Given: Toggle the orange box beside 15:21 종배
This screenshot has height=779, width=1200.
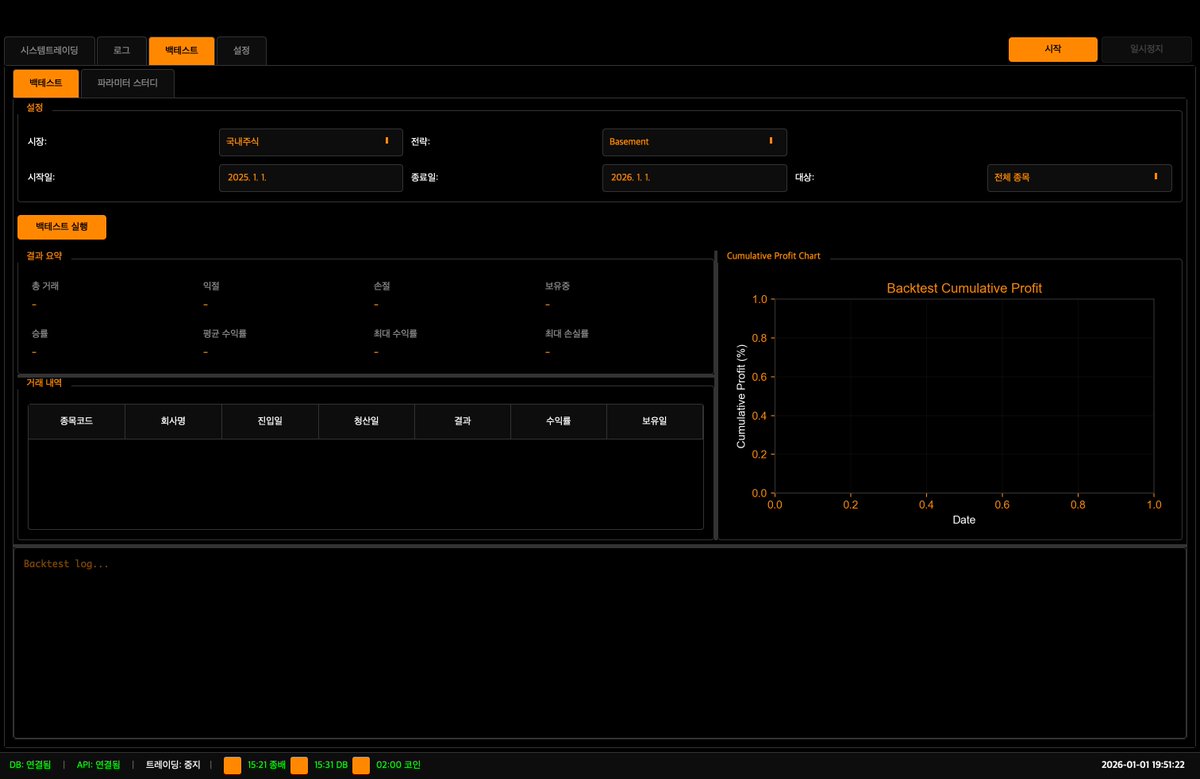Looking at the screenshot, I should (232, 765).
